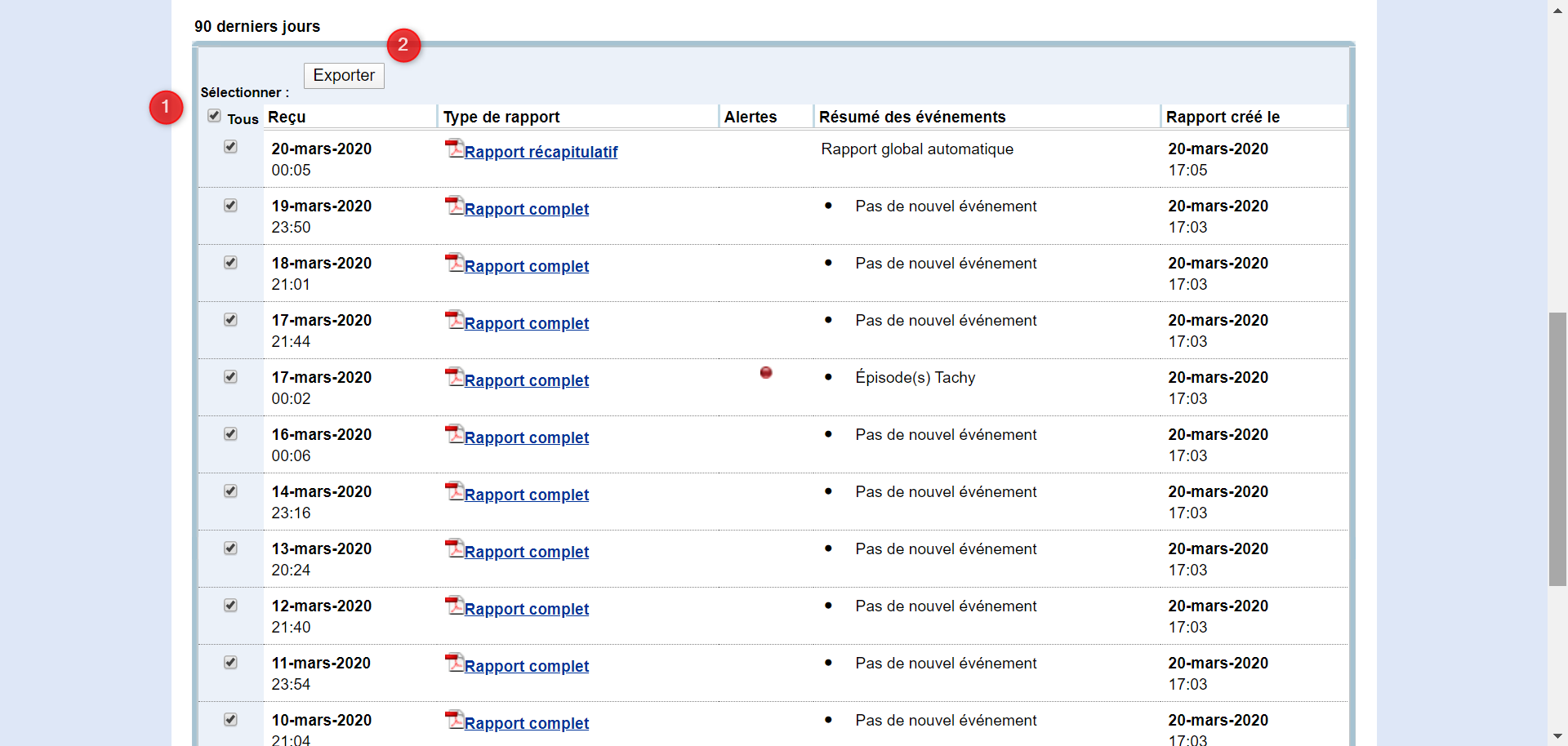Open Rapport complet link for 17-mars-2020 21:44
This screenshot has height=746, width=1568.
point(526,323)
